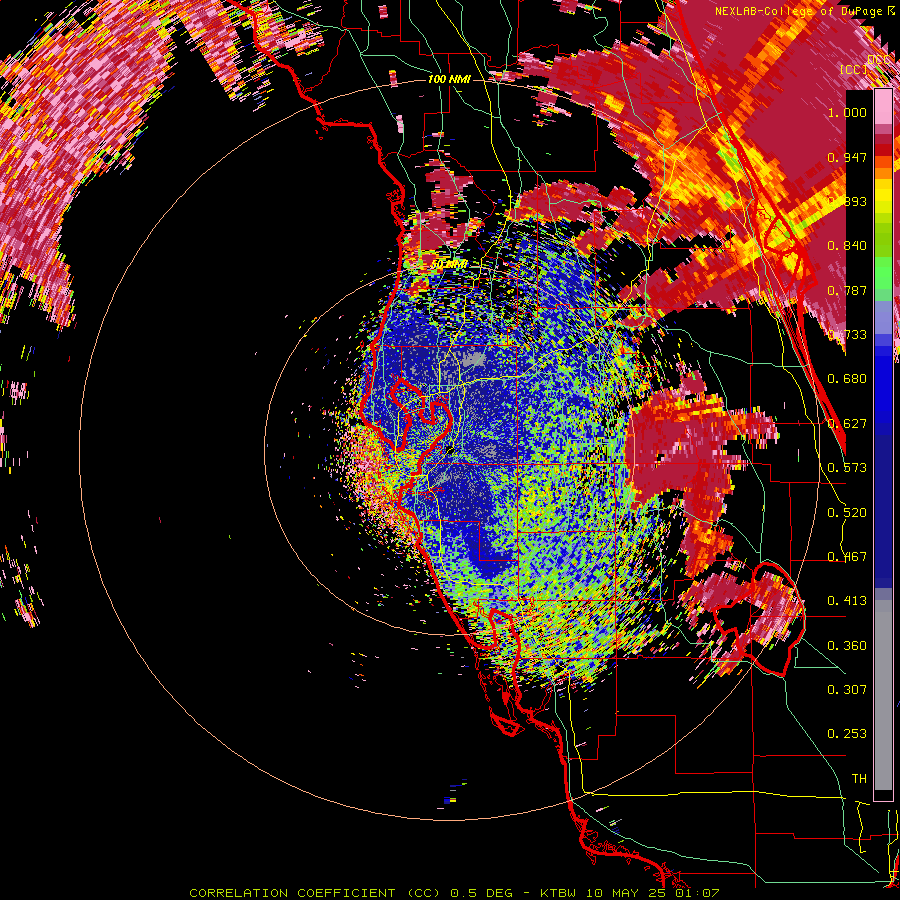Click the '10 MAY 25' date in caption

point(624,893)
